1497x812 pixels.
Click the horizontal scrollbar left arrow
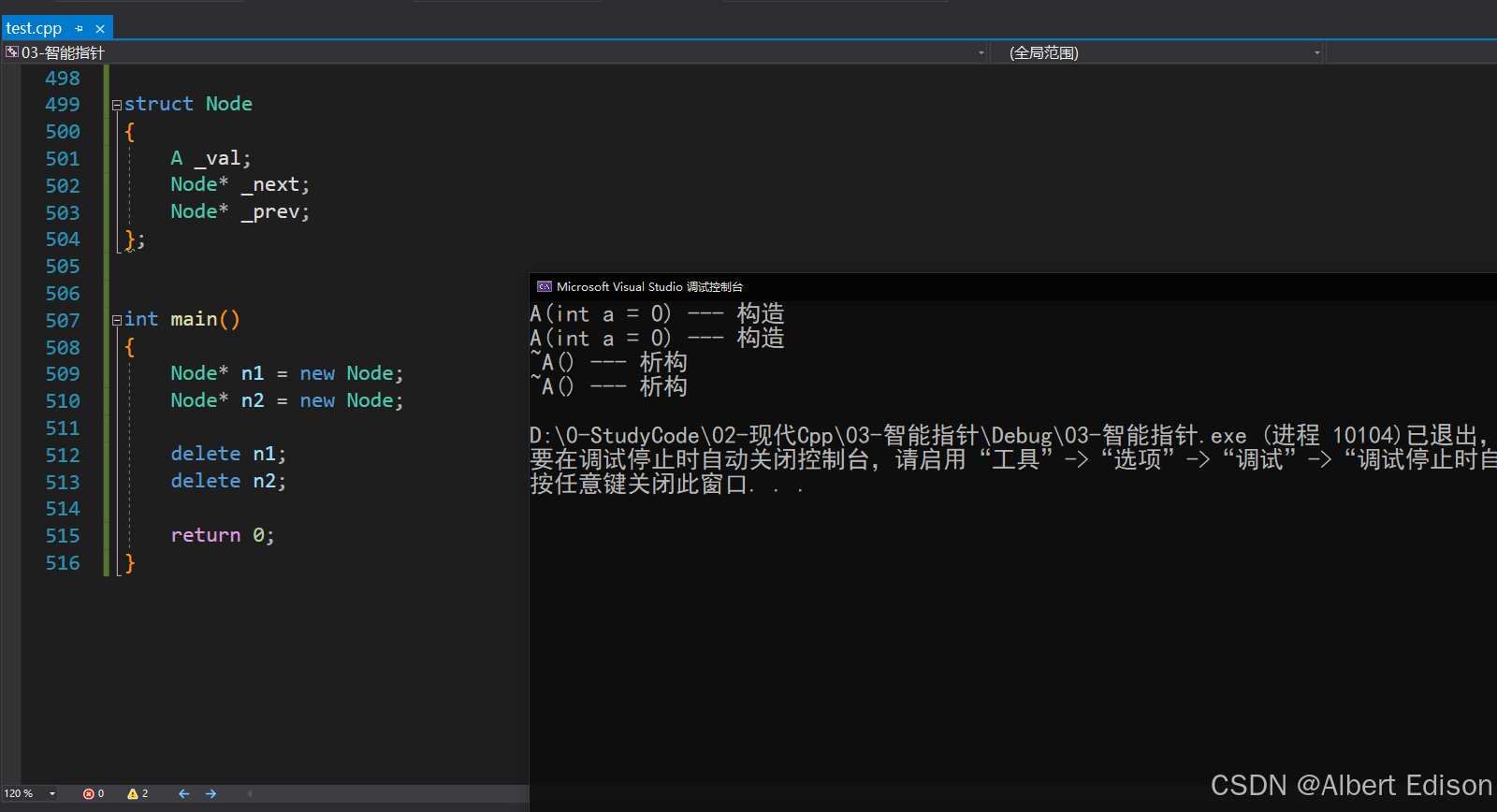point(250,793)
